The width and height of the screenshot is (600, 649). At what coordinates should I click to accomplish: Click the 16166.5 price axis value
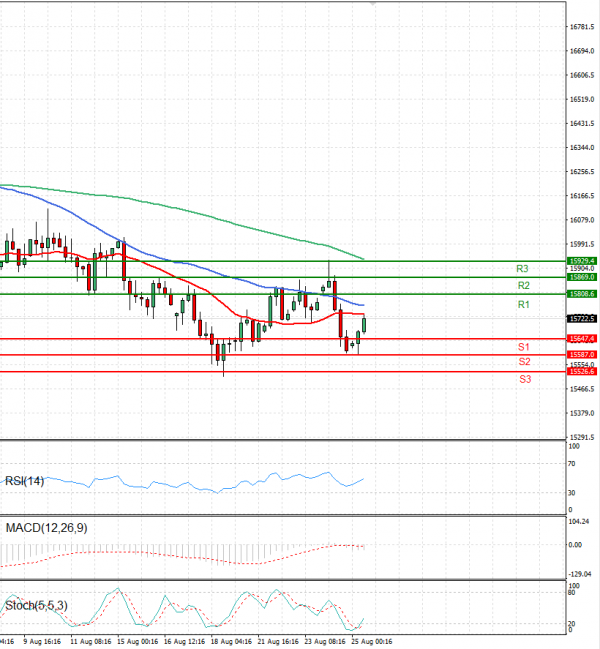582,196
